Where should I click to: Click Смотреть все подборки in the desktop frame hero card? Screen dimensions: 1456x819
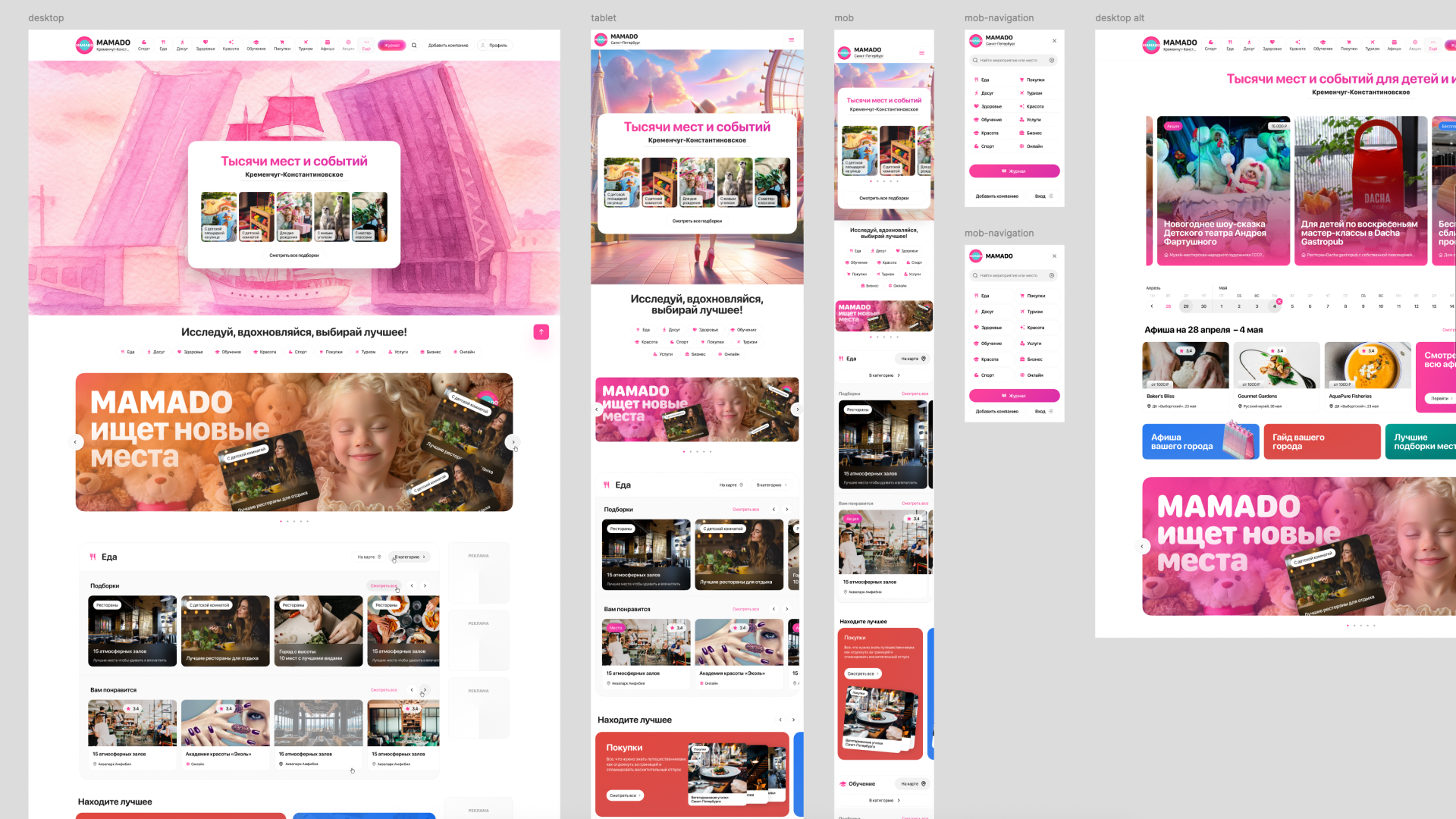[294, 256]
